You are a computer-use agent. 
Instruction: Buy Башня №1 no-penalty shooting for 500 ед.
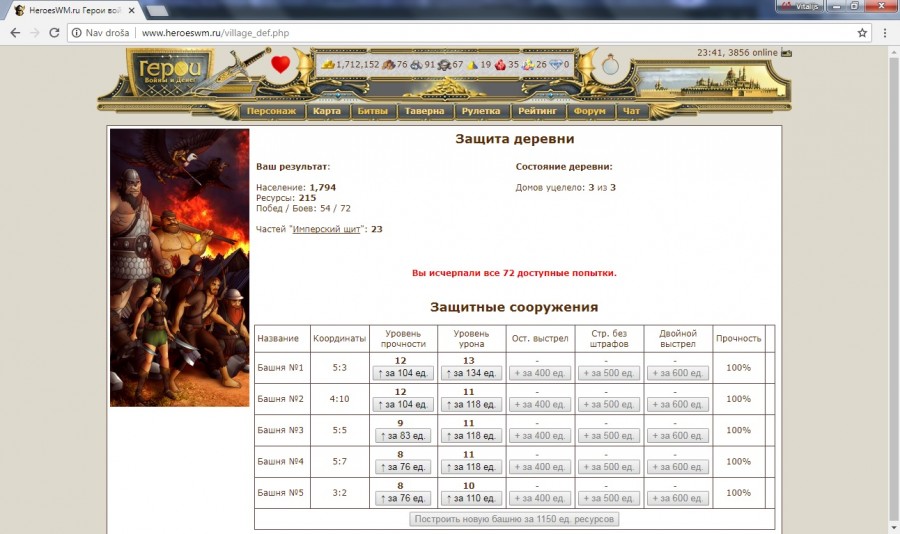click(x=608, y=373)
